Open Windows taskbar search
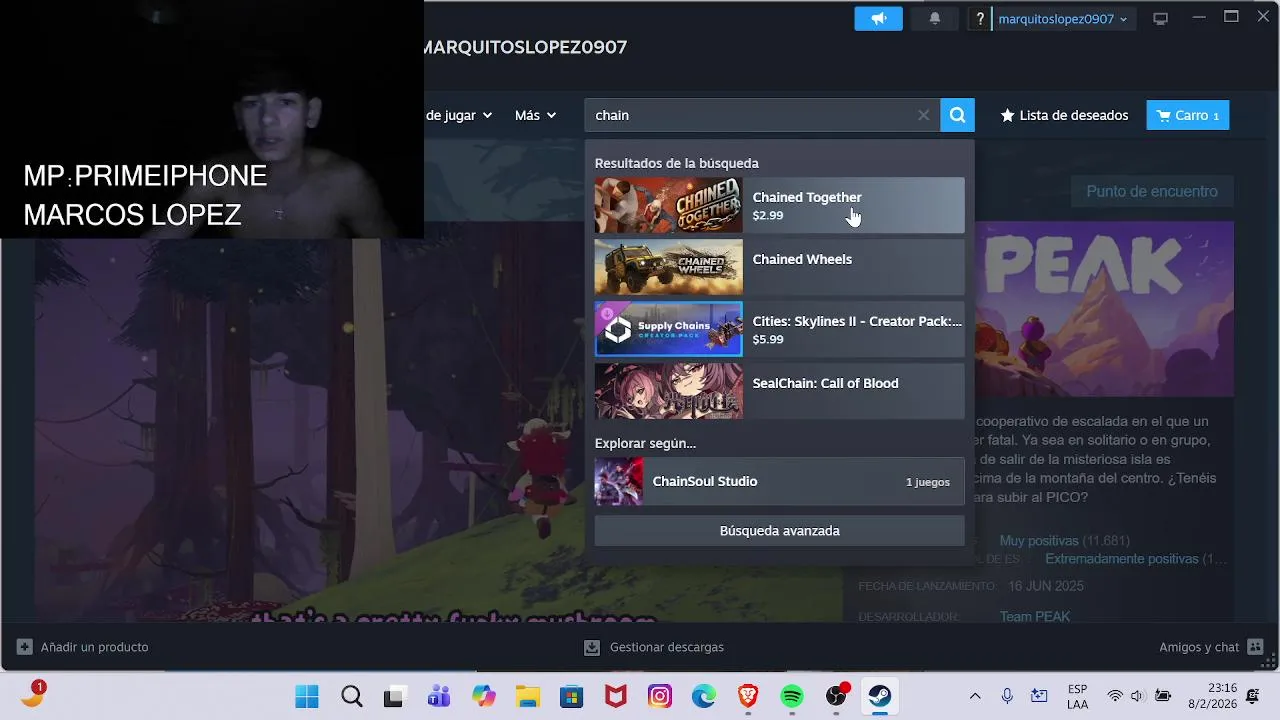The image size is (1280, 720). (351, 696)
